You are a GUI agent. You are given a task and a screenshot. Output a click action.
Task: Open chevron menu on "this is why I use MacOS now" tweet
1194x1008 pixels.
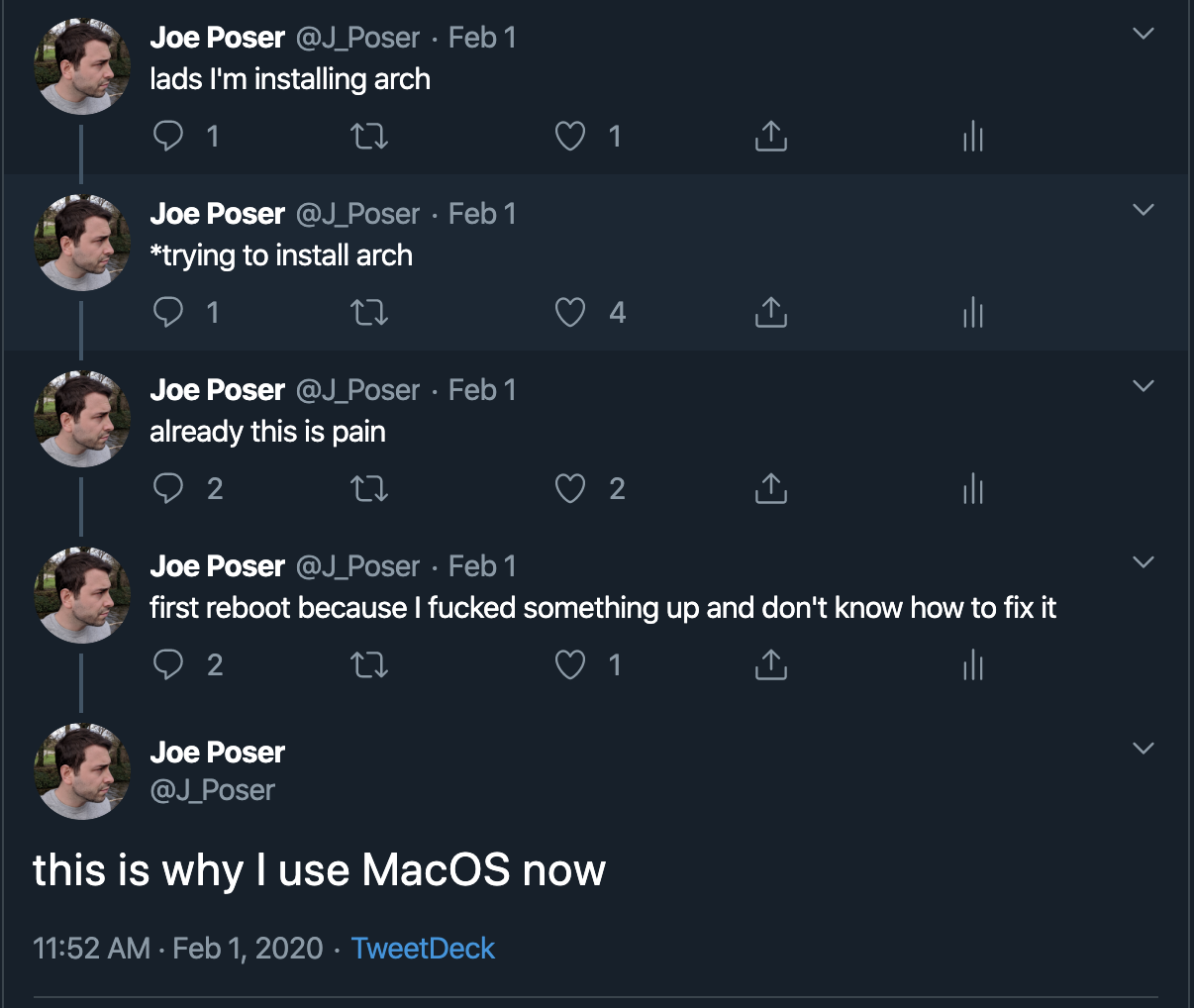click(x=1144, y=749)
